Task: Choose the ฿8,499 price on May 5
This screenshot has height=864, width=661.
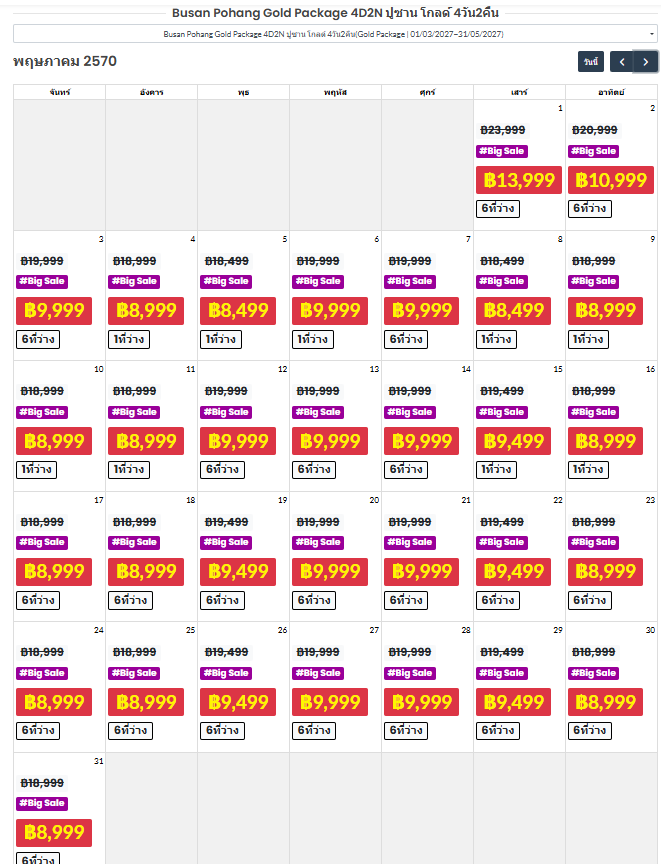Action: click(238, 311)
